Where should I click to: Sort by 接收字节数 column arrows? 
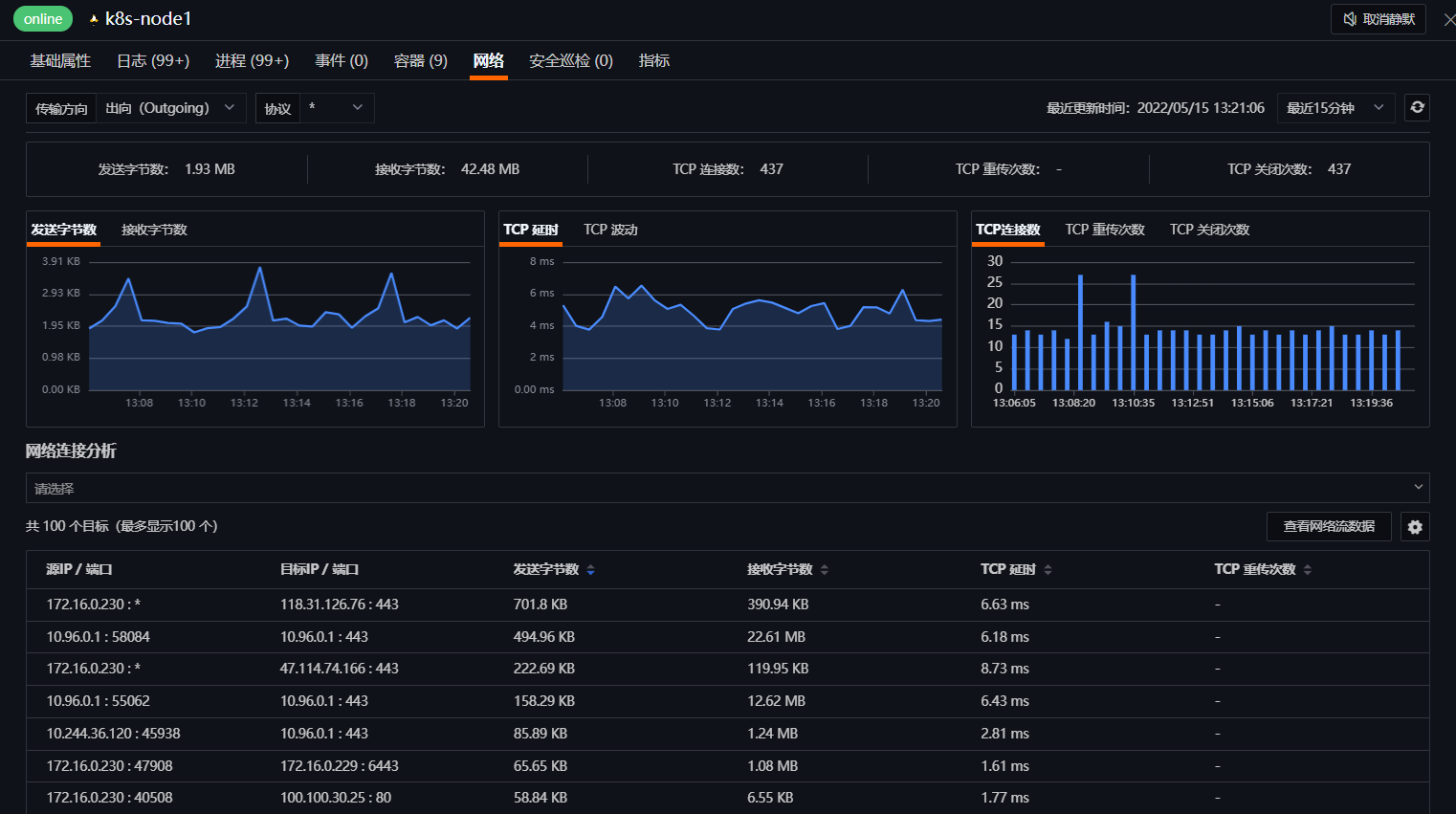[x=825, y=570]
